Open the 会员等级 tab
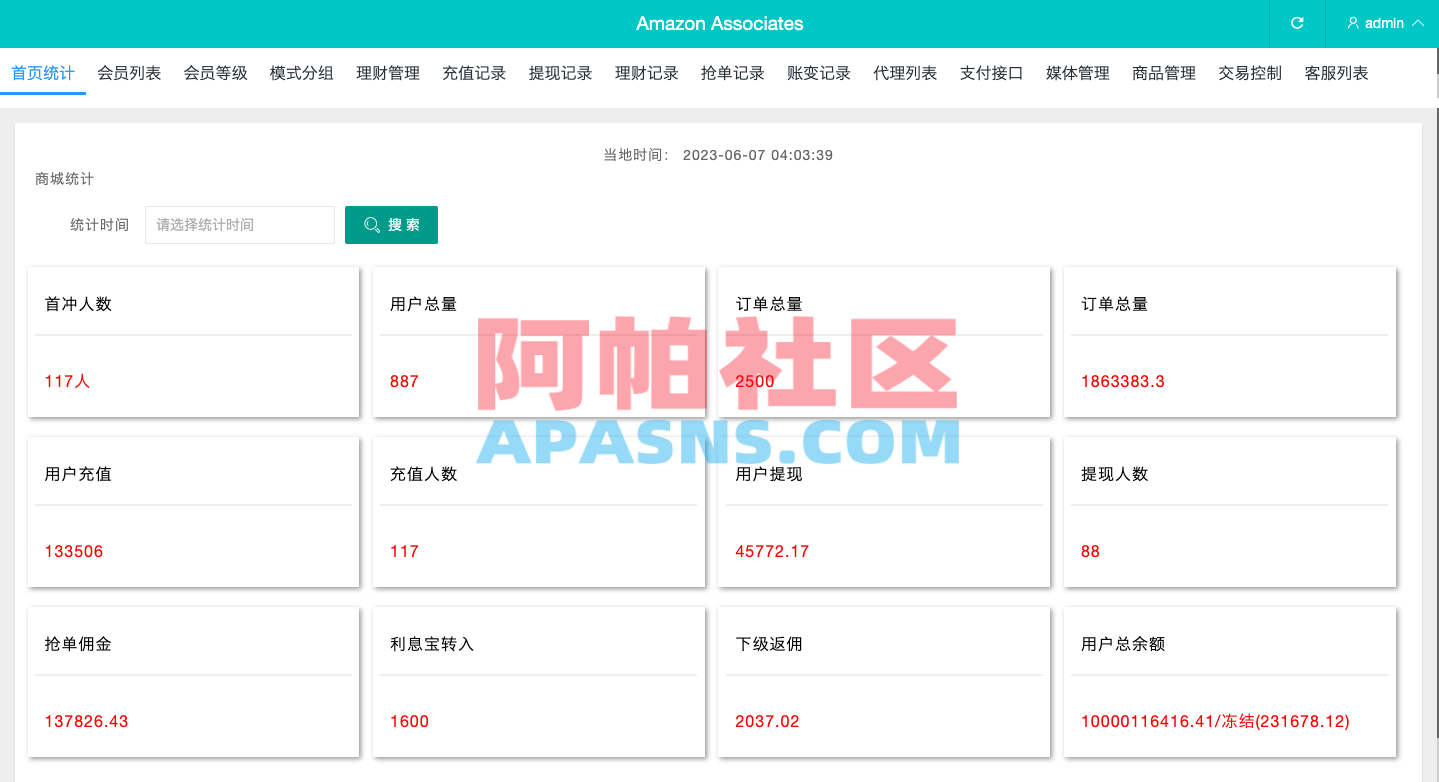Image resolution: width=1439 pixels, height=782 pixels. (215, 73)
